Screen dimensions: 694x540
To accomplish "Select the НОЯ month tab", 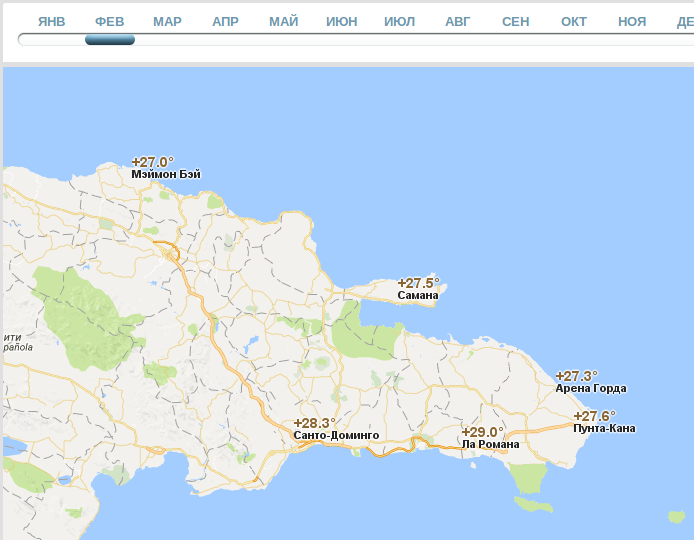I will 632,21.
